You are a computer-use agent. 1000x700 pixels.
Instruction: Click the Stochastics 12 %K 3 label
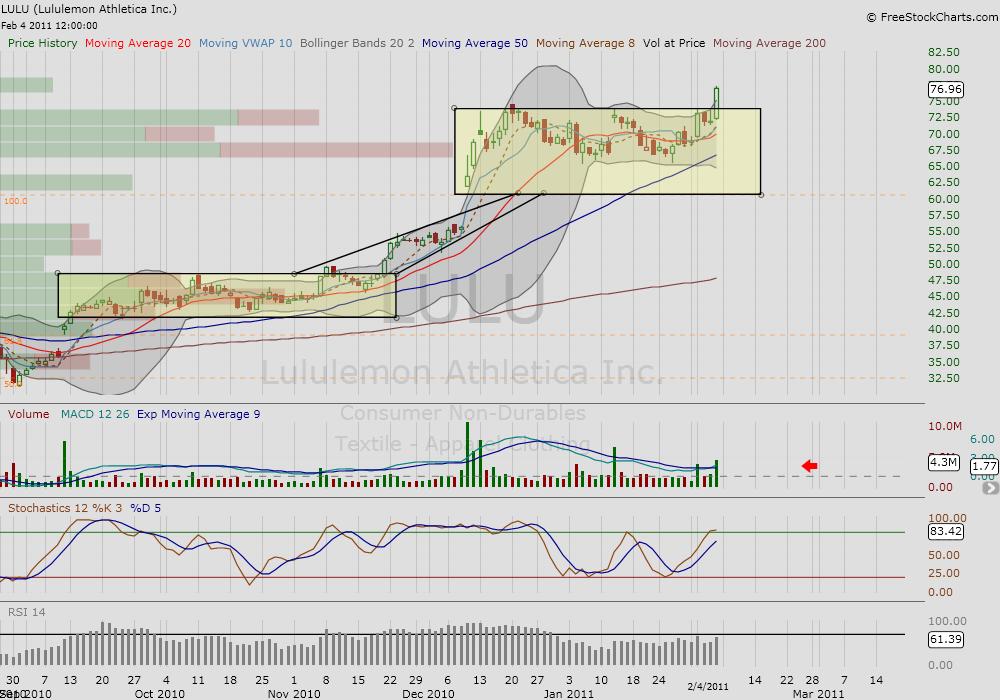tap(65, 508)
